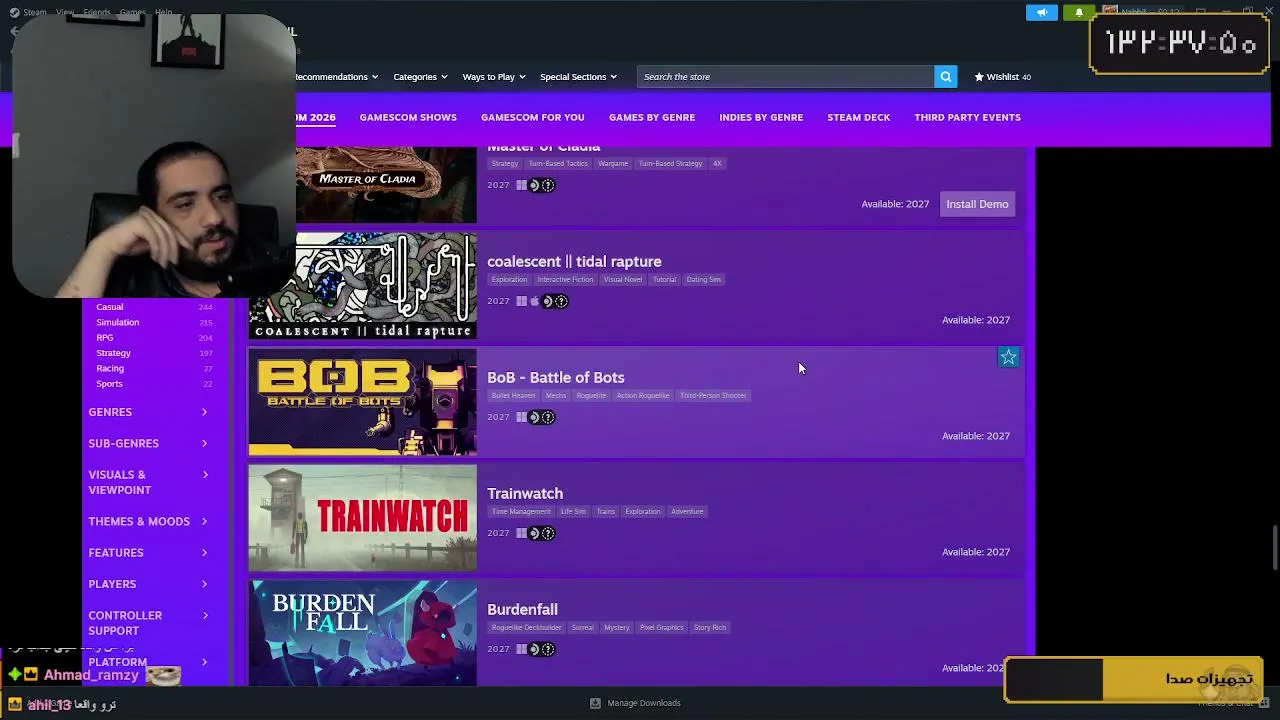Viewport: 1280px width, 720px height.
Task: Click Steam Deck compatibility icon for Trainwatch
Action: pyautogui.click(x=541, y=533)
